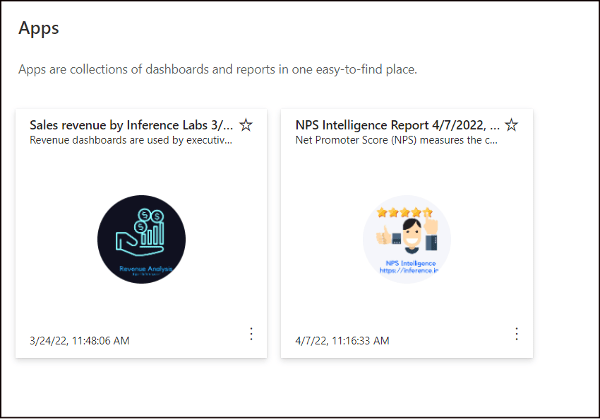The height and width of the screenshot is (420, 600).
Task: Open Sales revenue by Inference Labs title
Action: tap(131, 125)
